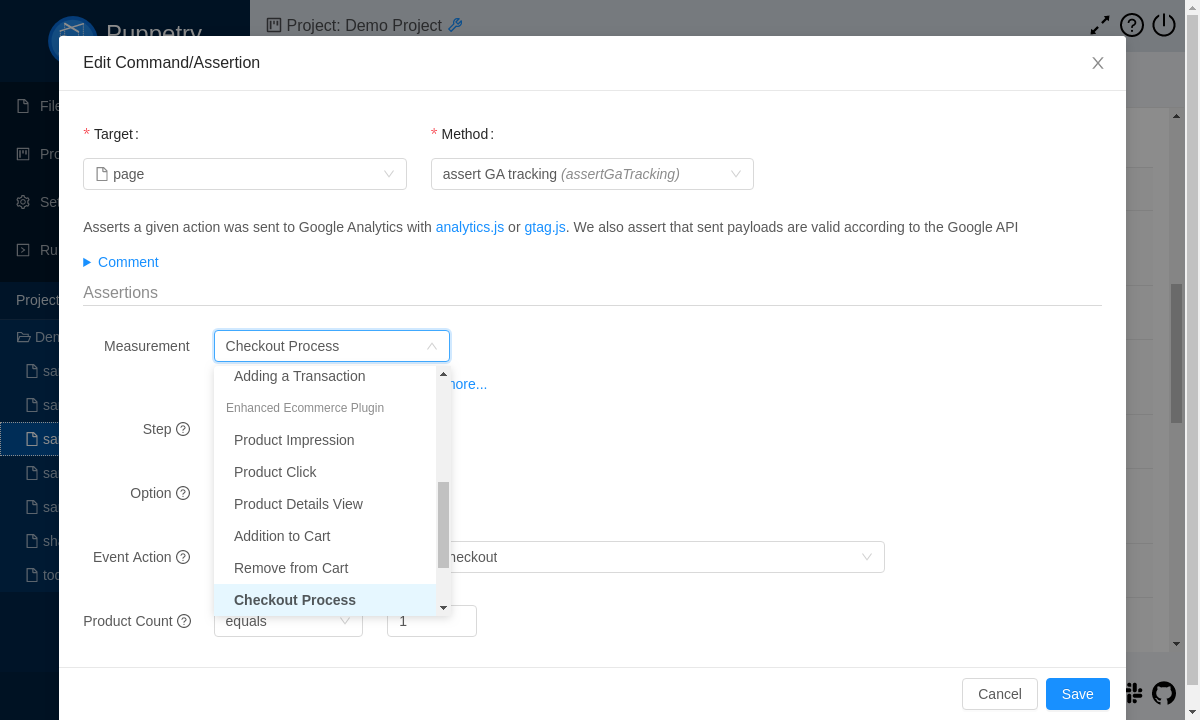Image resolution: width=1200 pixels, height=720 pixels.
Task: Click the power off icon in the header
Action: [x=1163, y=25]
